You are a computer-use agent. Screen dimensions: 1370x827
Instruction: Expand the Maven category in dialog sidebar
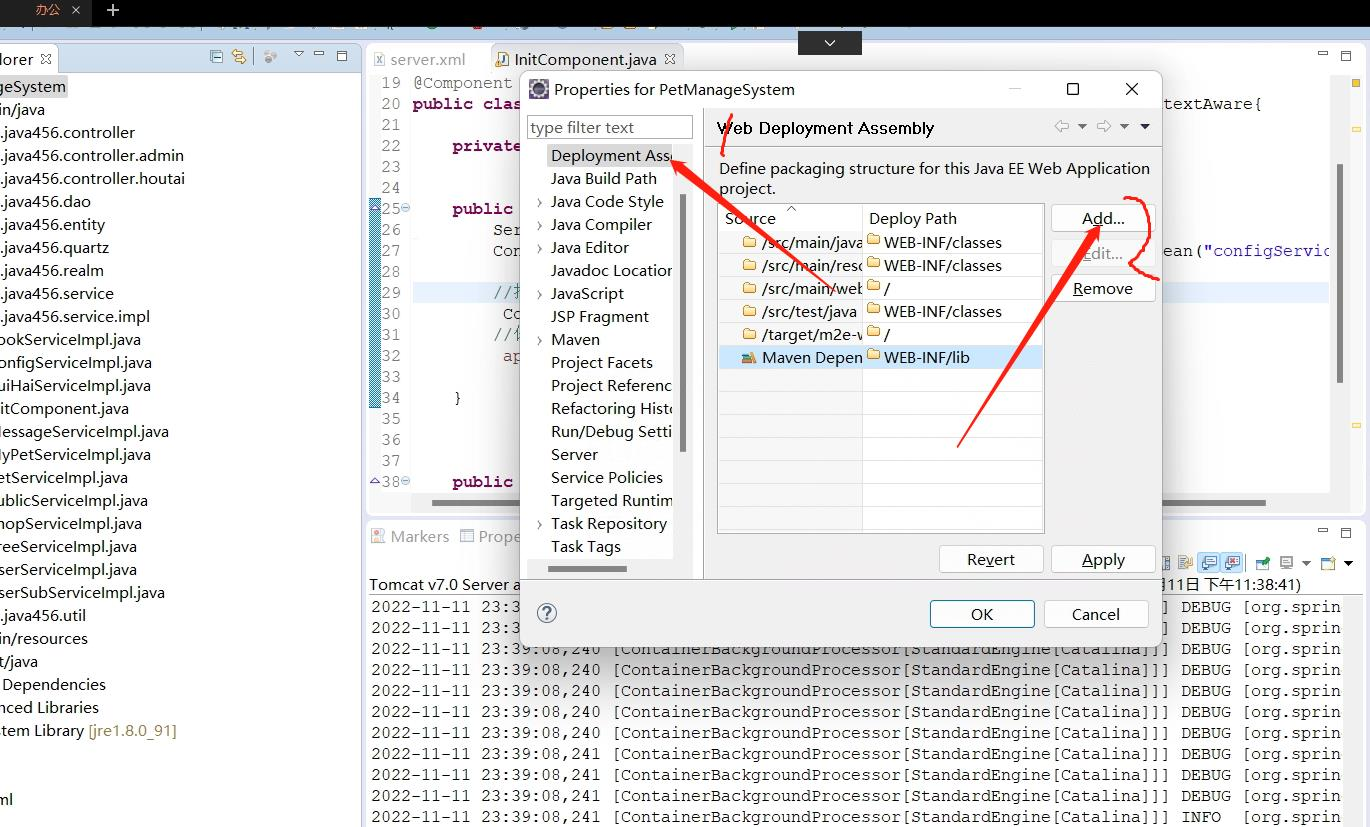point(542,339)
